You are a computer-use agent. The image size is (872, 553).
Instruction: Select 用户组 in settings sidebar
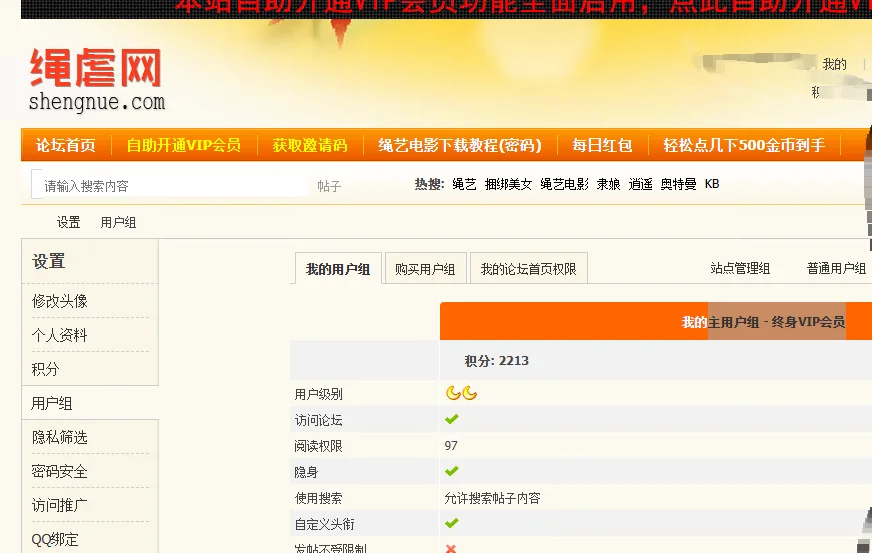pos(52,403)
